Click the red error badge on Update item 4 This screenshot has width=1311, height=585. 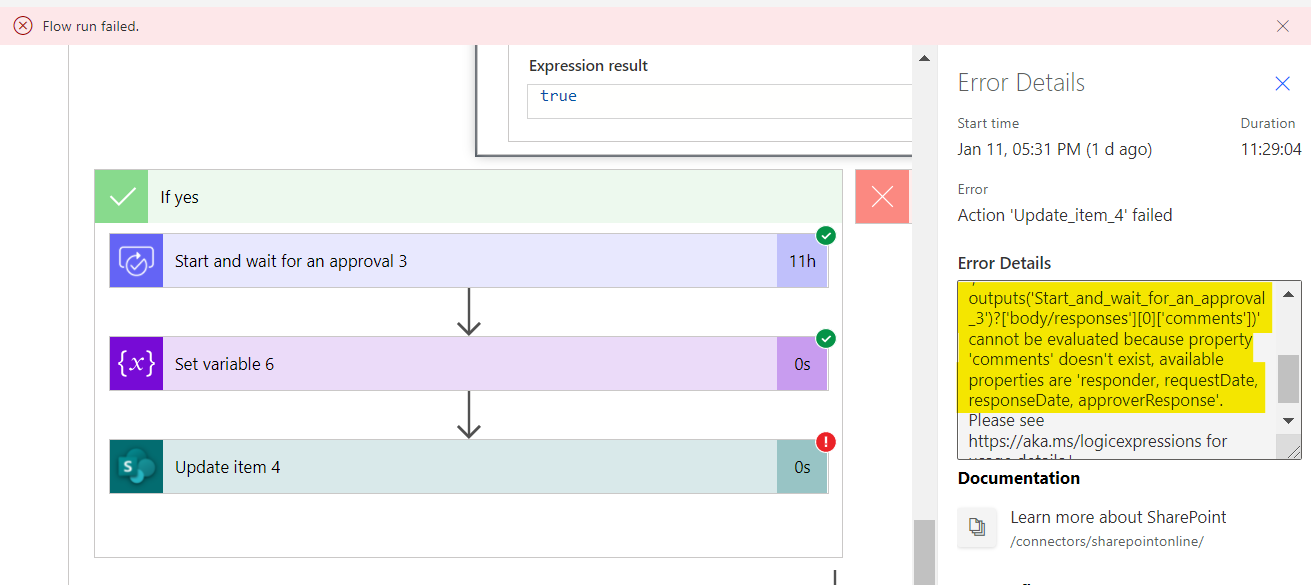click(826, 442)
